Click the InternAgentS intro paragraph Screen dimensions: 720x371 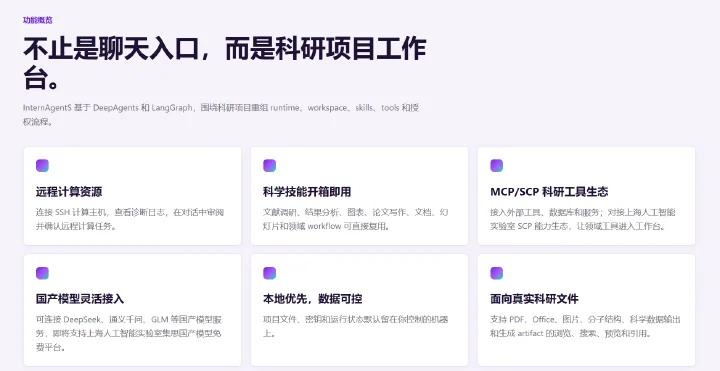[221, 115]
